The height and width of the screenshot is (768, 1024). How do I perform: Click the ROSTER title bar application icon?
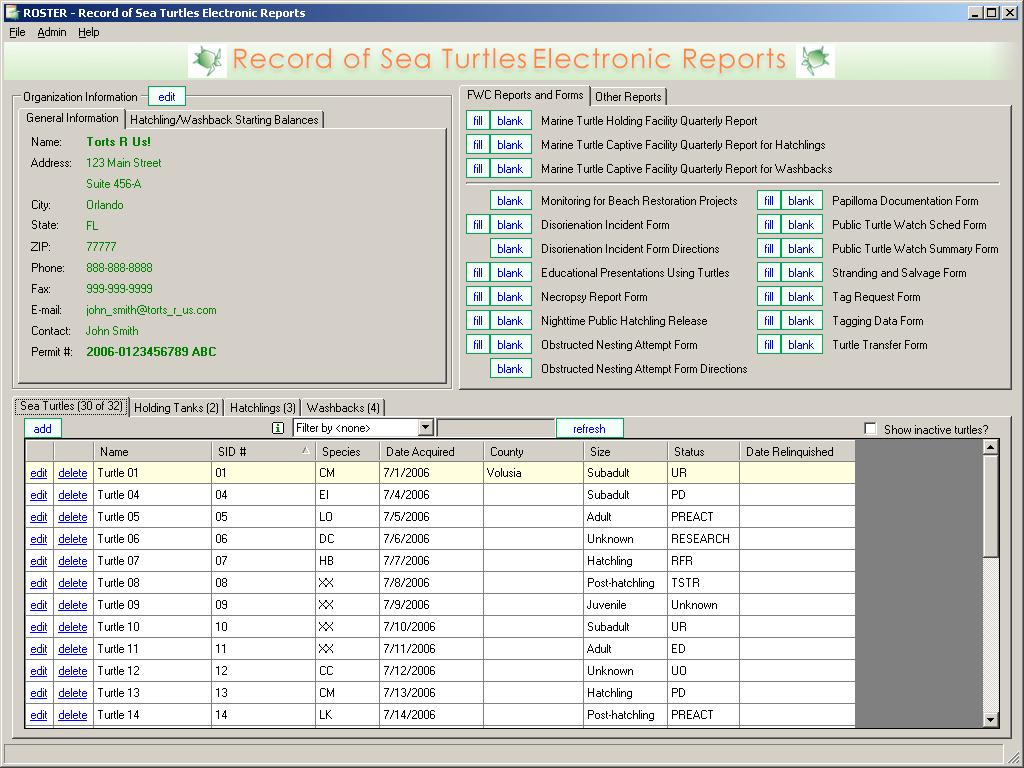click(11, 13)
